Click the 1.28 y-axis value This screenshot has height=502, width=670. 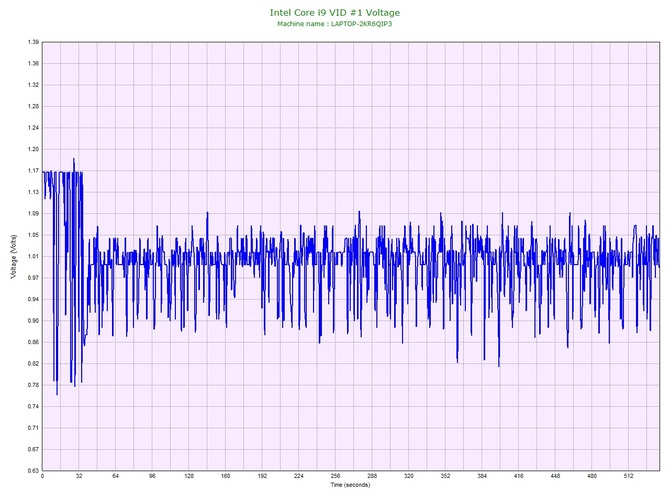33,106
